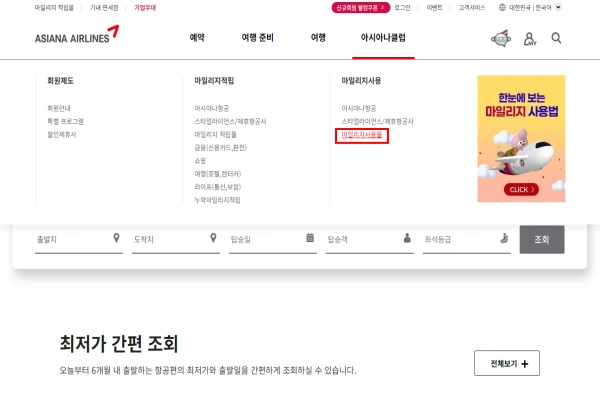Open the My Asiana user profile icon

[530, 39]
